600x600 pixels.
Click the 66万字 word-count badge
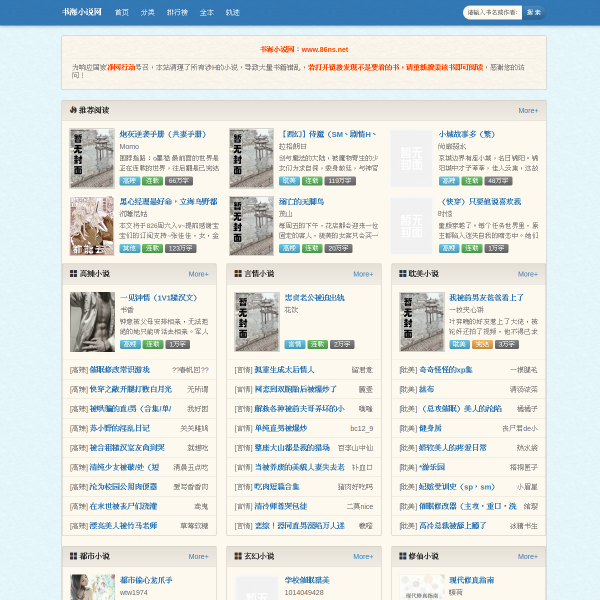click(x=179, y=181)
